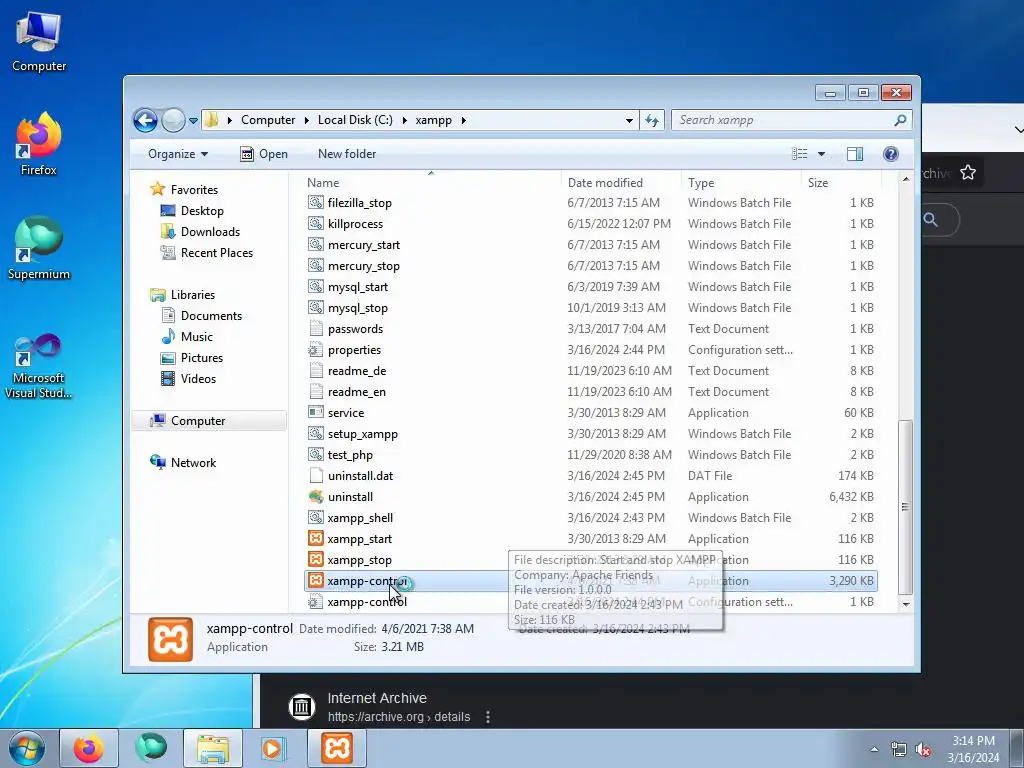Change view using the views icon
The width and height of the screenshot is (1024, 768).
coord(799,154)
